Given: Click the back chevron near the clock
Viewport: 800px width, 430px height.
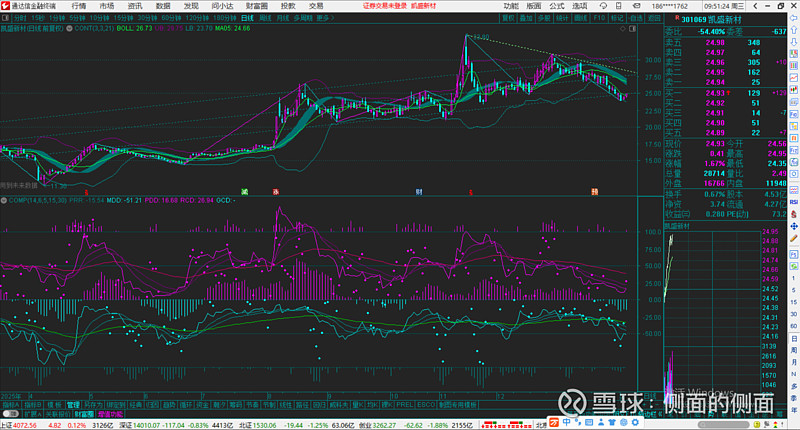Looking at the screenshot, I should point(756,6).
